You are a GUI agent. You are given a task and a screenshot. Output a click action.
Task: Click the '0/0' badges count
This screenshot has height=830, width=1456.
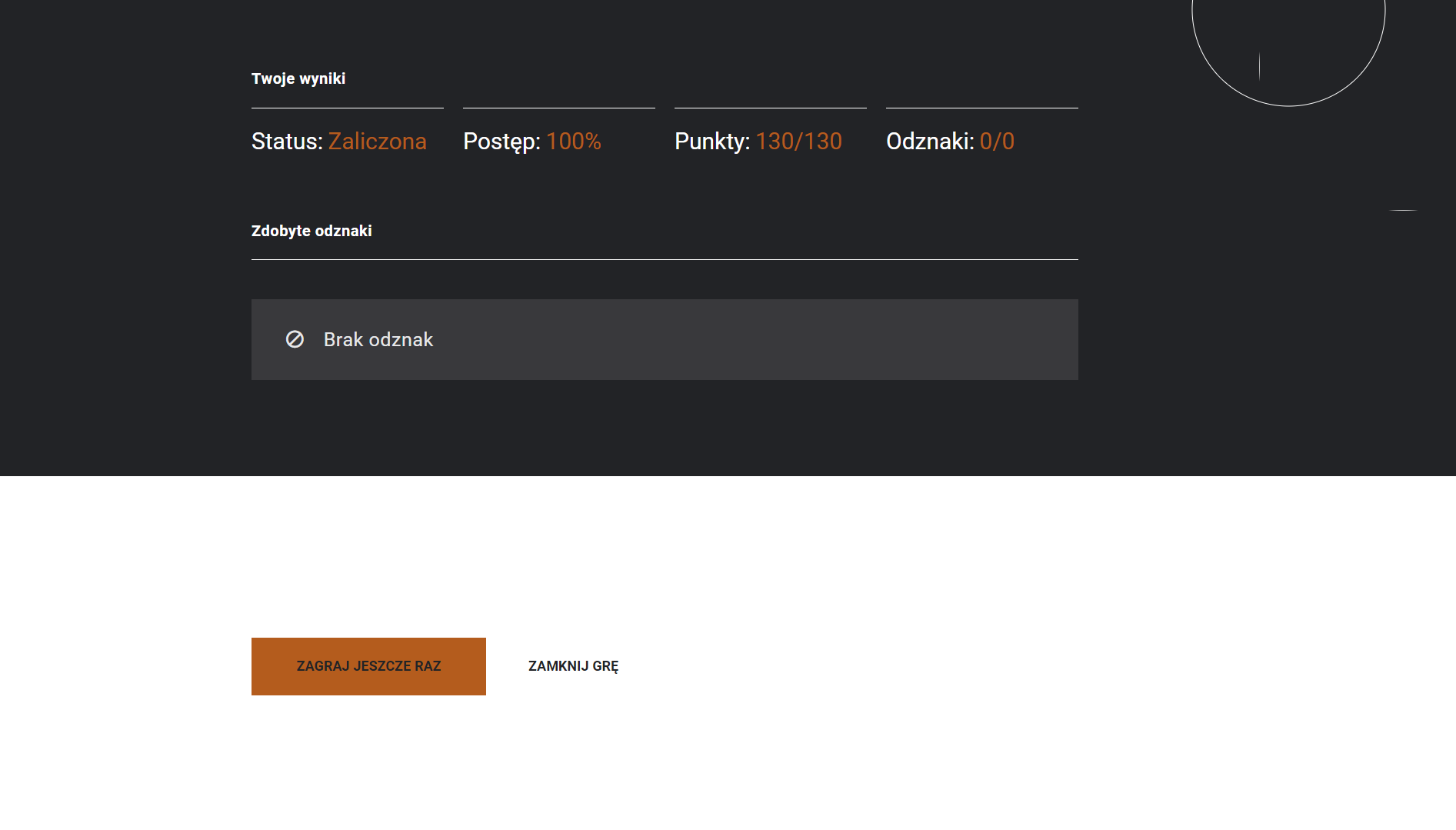click(997, 142)
